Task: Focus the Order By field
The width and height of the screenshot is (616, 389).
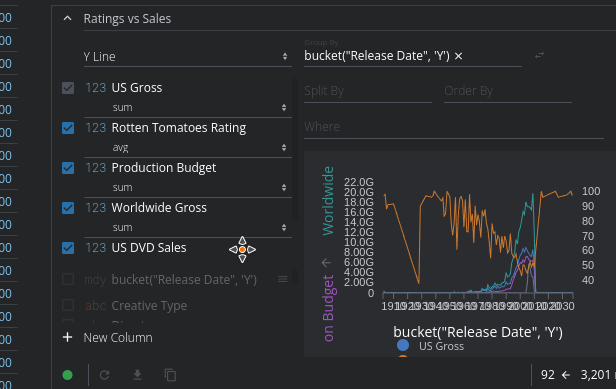Action: [x=508, y=91]
